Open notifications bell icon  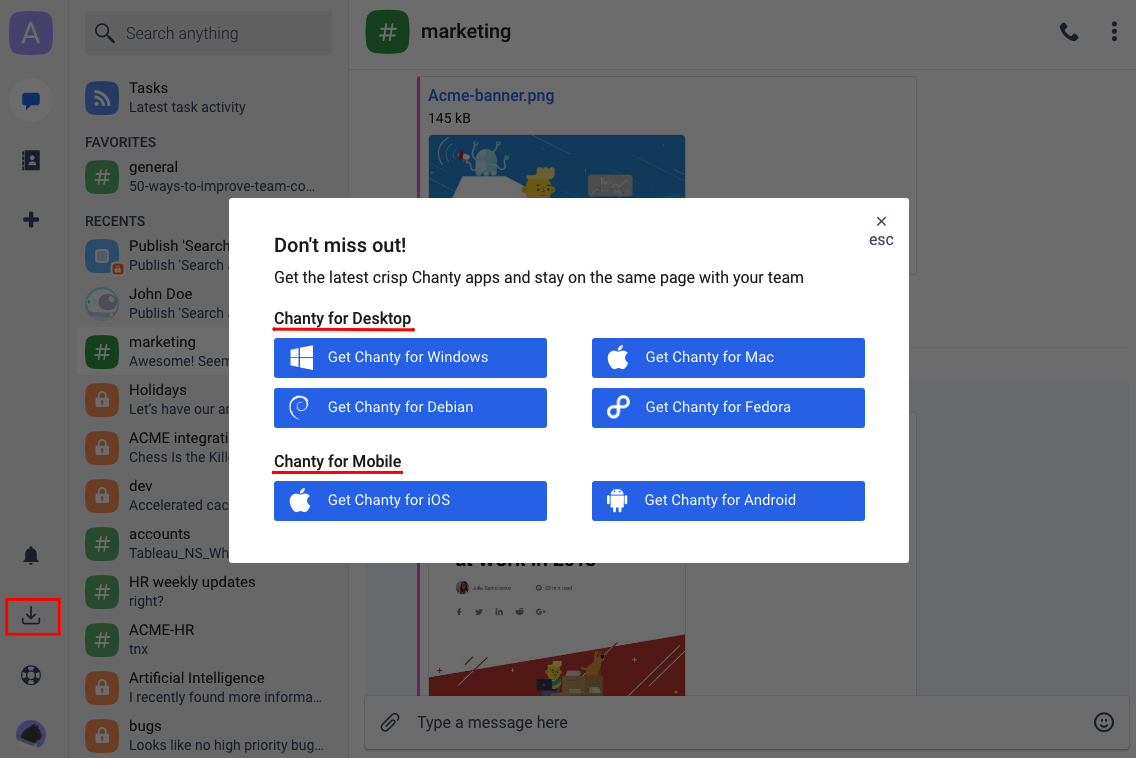click(x=31, y=556)
